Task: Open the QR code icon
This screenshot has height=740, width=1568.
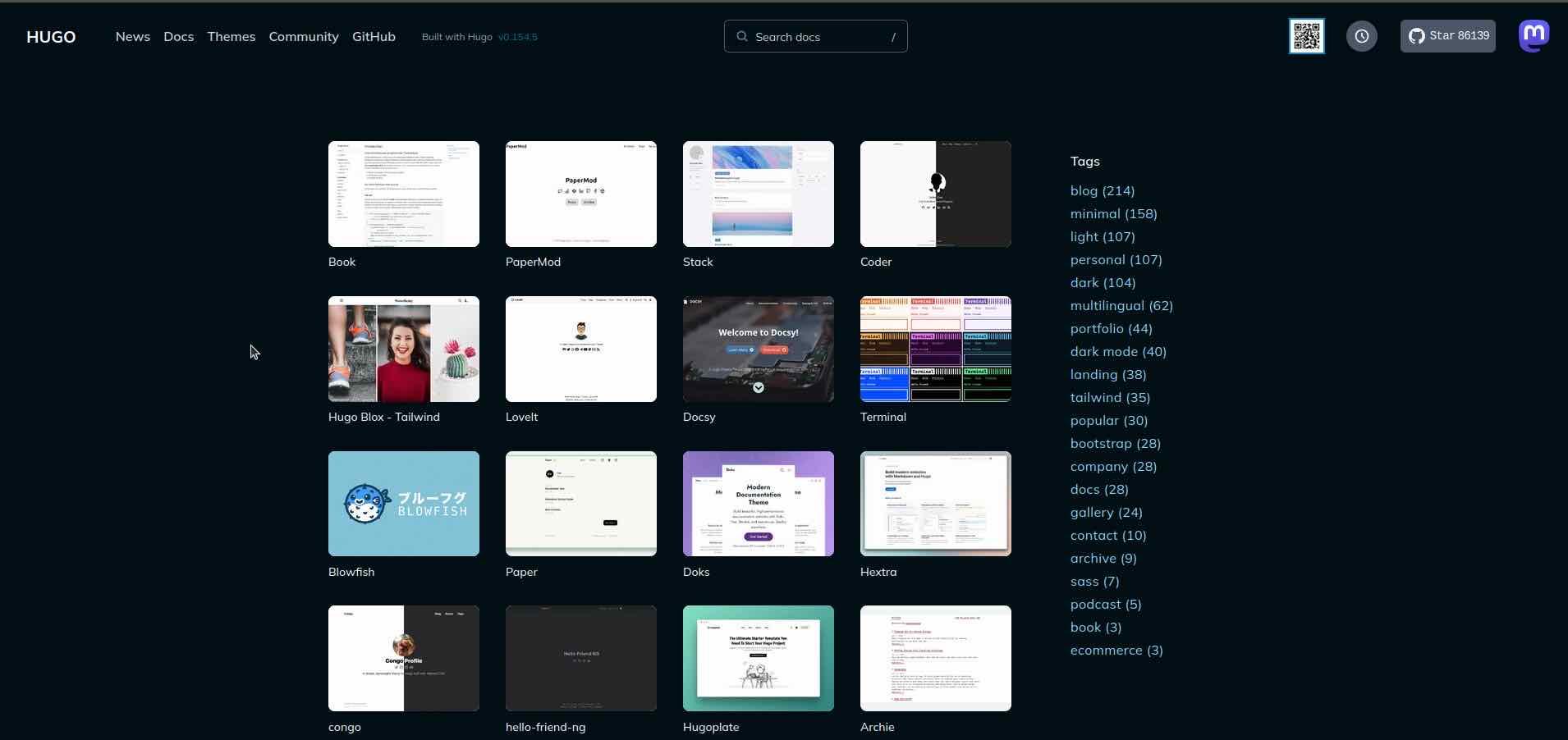Action: tap(1306, 37)
